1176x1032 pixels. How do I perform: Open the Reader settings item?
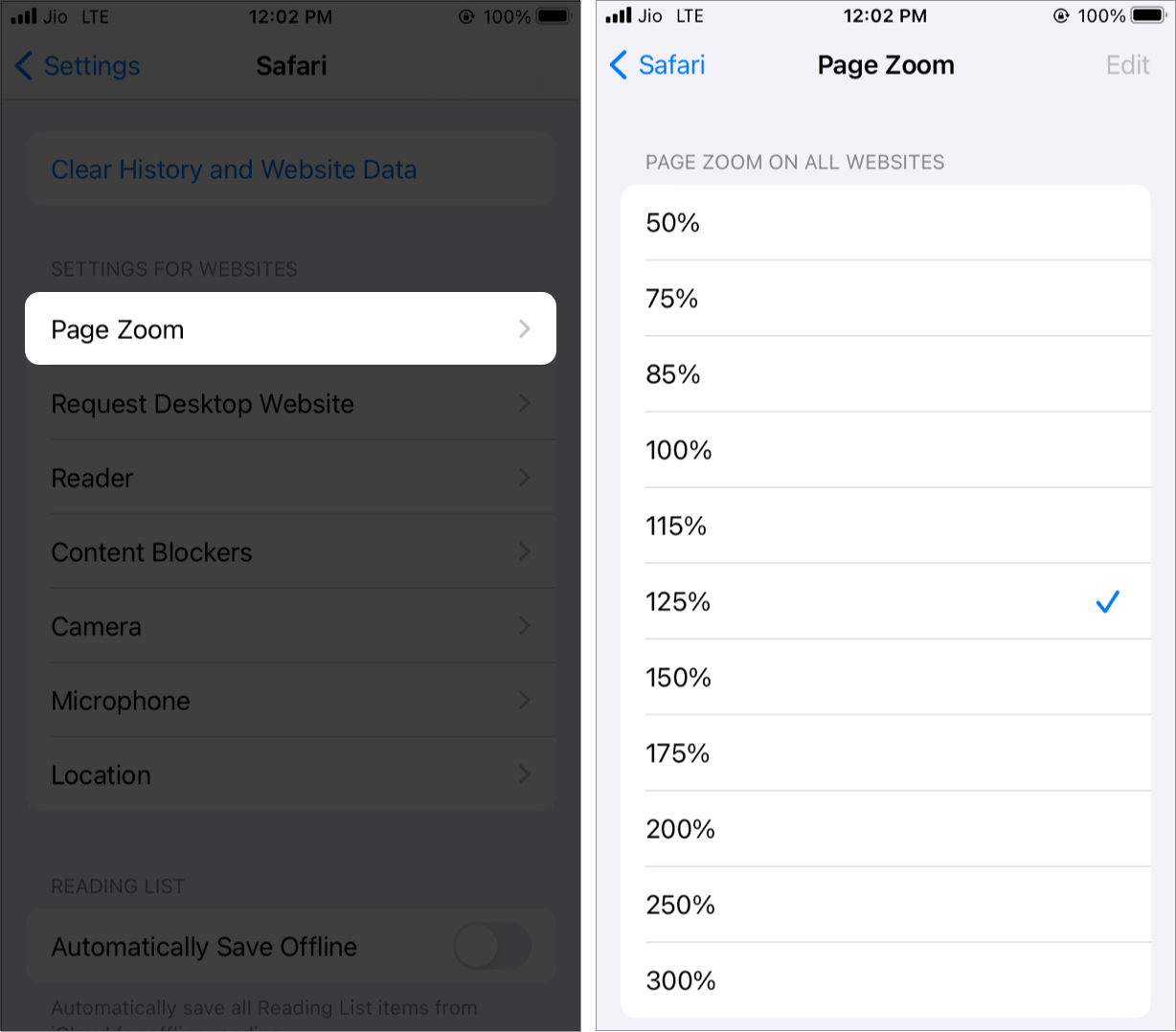[x=291, y=478]
